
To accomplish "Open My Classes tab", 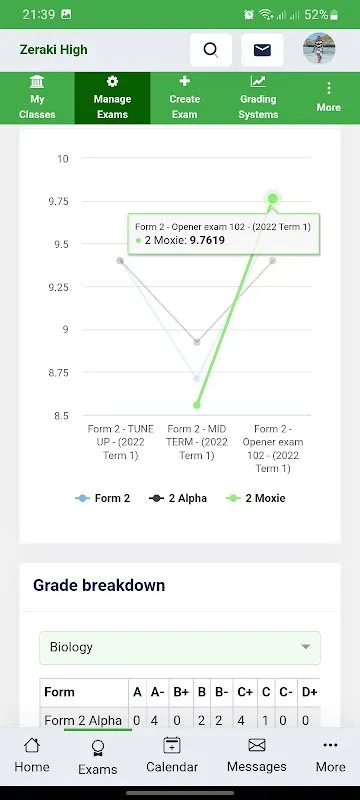I will coord(37,98).
